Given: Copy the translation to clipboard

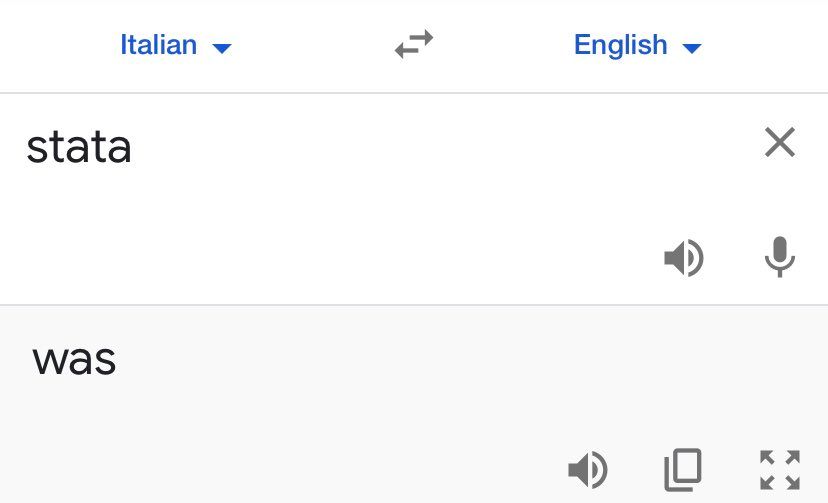Looking at the screenshot, I should [683, 468].
